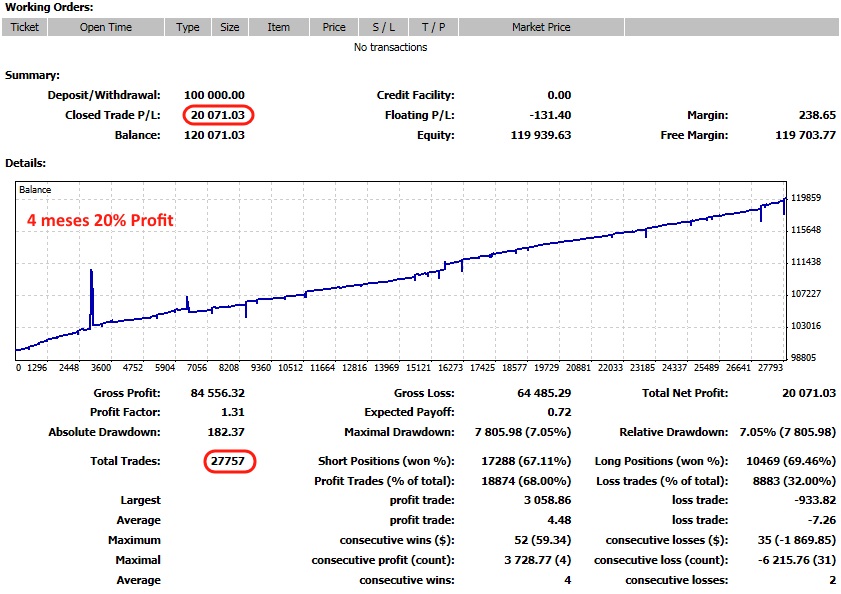The width and height of the screenshot is (841, 594).
Task: Click the Price column header
Action: click(x=334, y=27)
